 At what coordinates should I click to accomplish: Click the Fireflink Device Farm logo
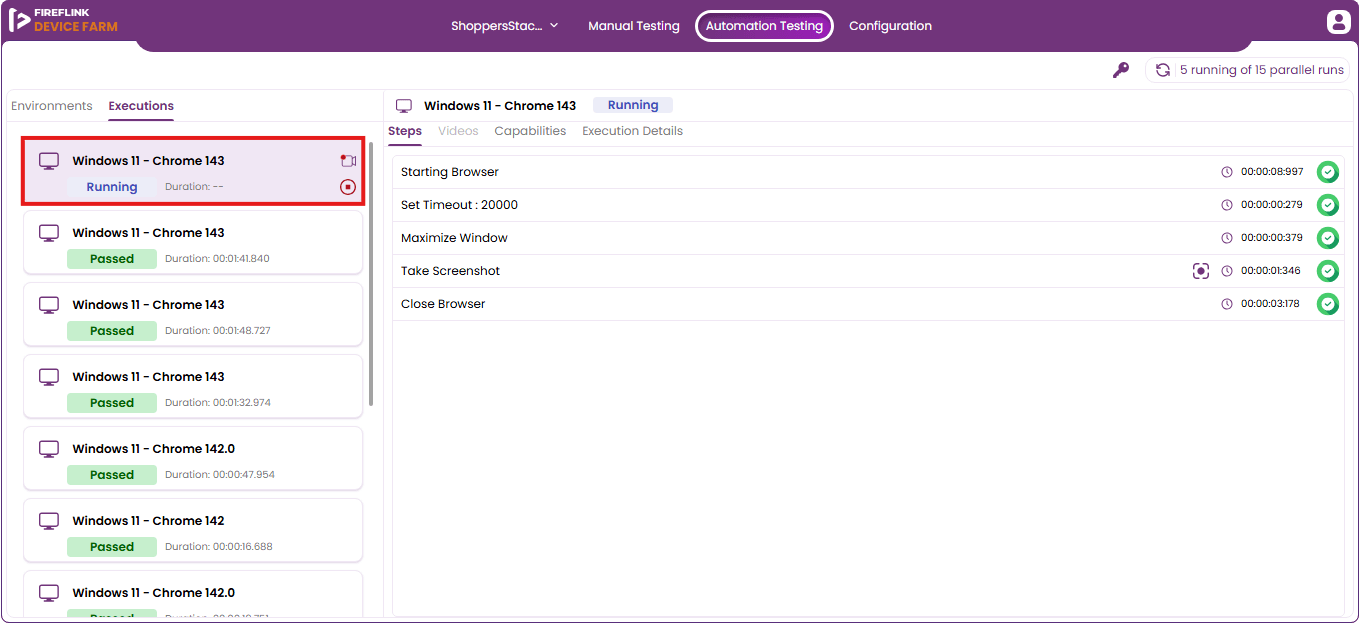(63, 20)
